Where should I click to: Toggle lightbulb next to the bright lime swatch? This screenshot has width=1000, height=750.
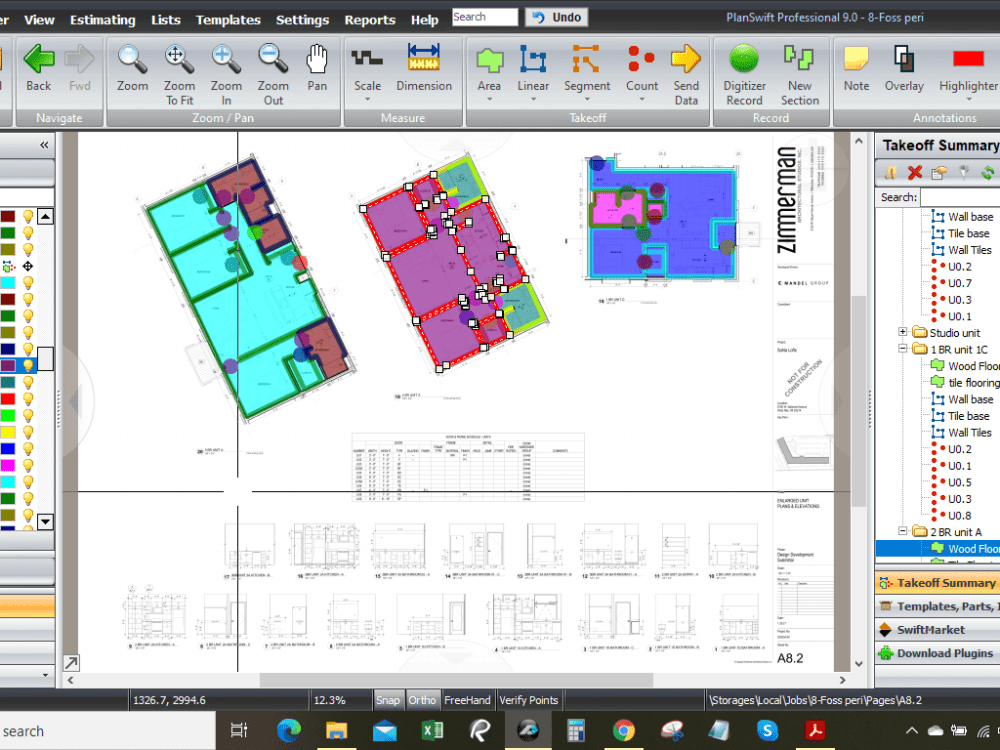tap(28, 415)
